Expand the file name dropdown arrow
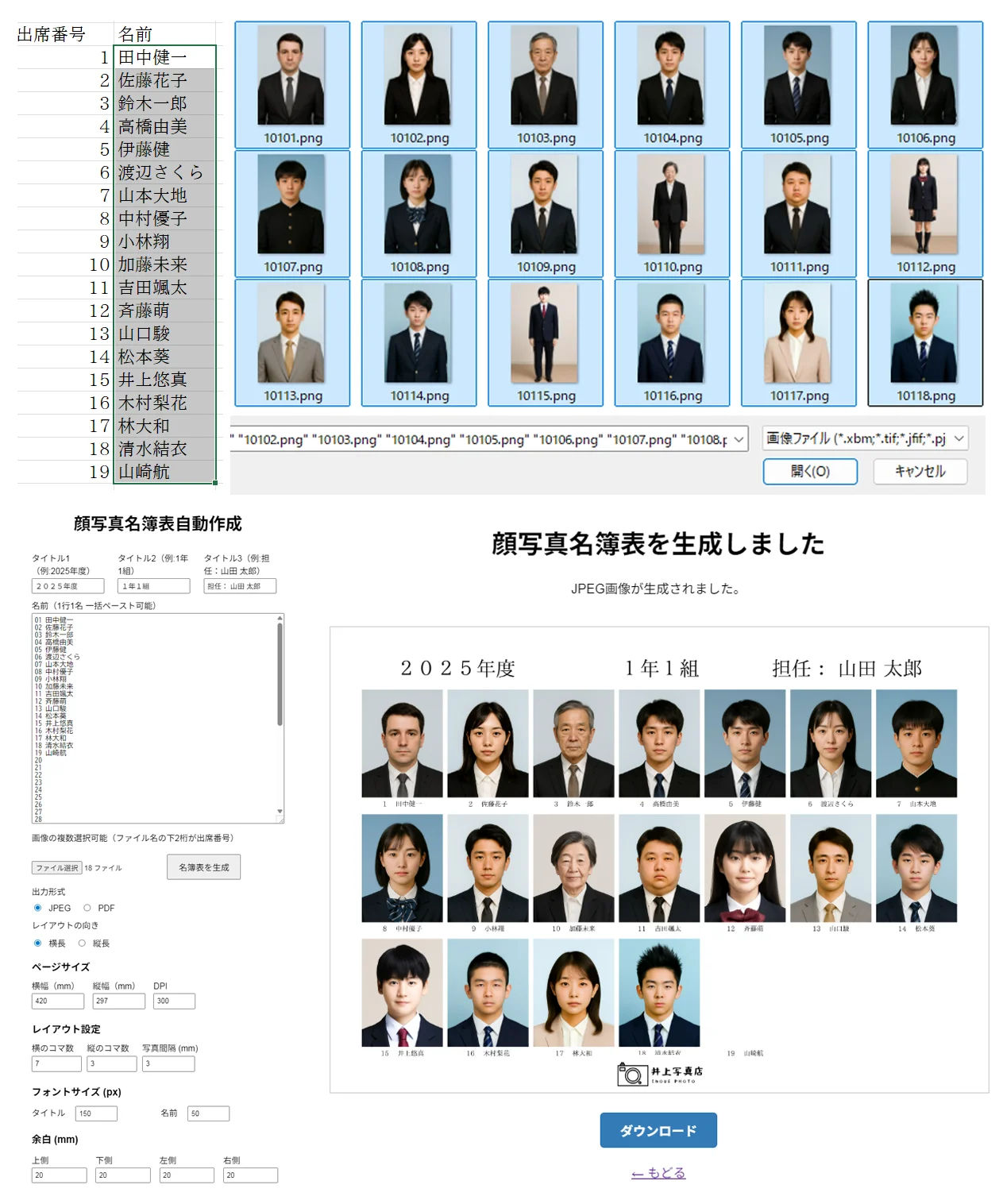This screenshot has height=1204, width=1003. click(x=739, y=439)
